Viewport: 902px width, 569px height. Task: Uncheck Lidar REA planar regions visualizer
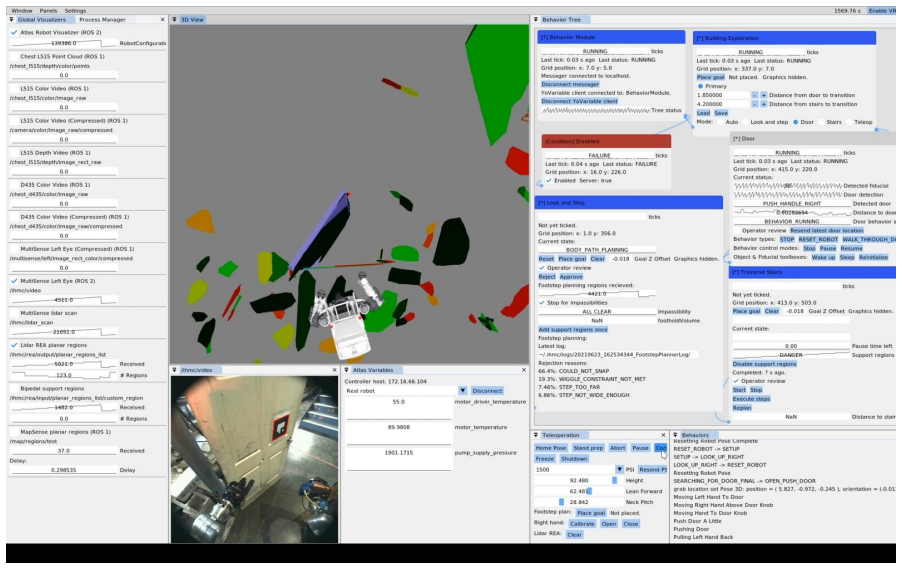pos(14,345)
